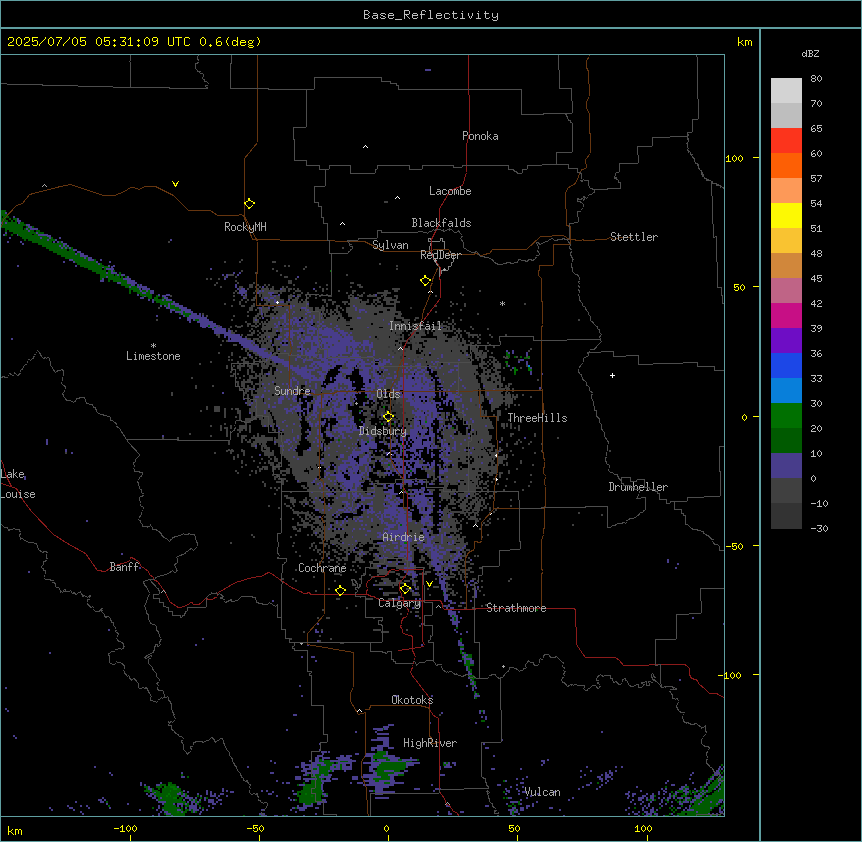
Task: Click the Base_Reflectivity title
Action: pyautogui.click(x=431, y=15)
